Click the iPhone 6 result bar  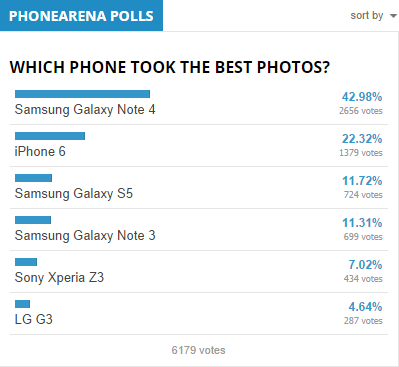coord(50,136)
